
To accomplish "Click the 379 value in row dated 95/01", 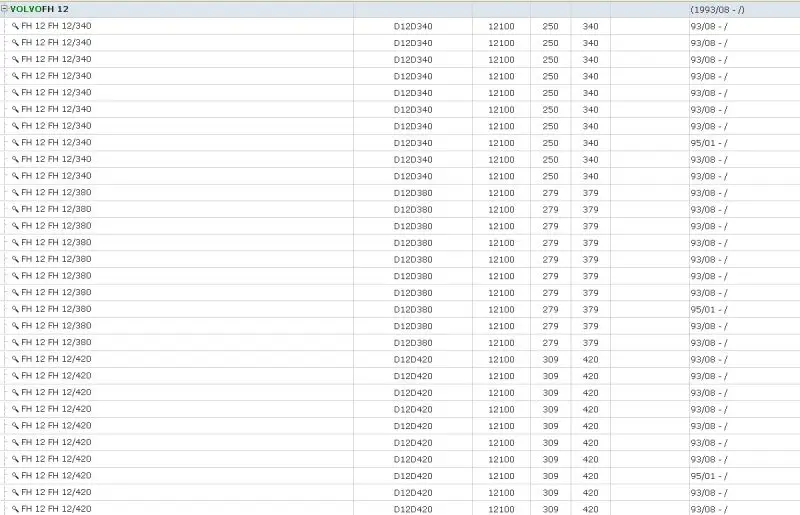I will pyautogui.click(x=590, y=310).
